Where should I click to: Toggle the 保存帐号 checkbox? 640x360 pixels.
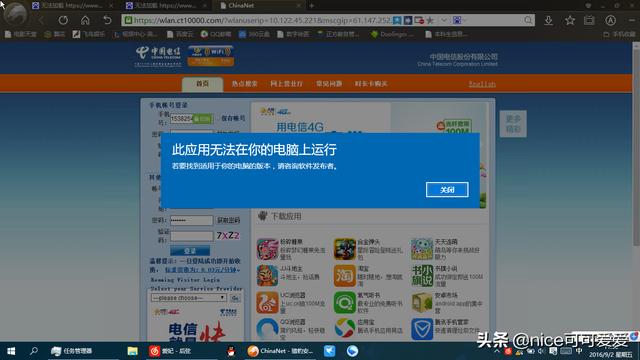(x=219, y=118)
